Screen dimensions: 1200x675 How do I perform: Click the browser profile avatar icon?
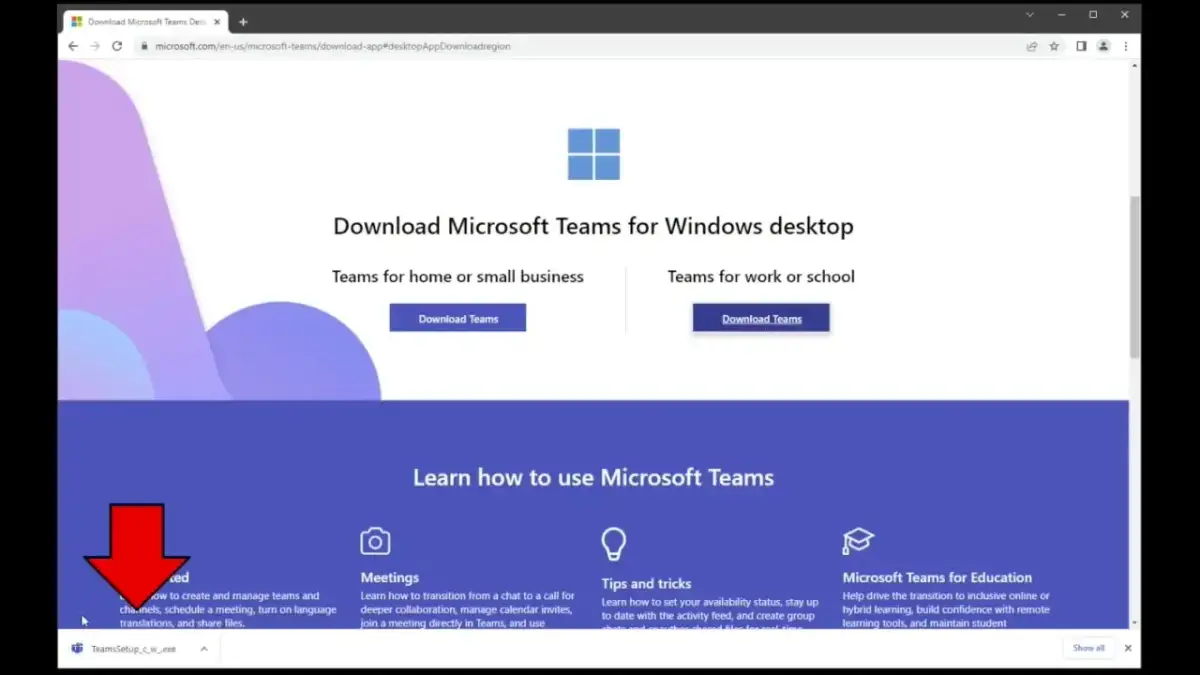(x=1103, y=46)
